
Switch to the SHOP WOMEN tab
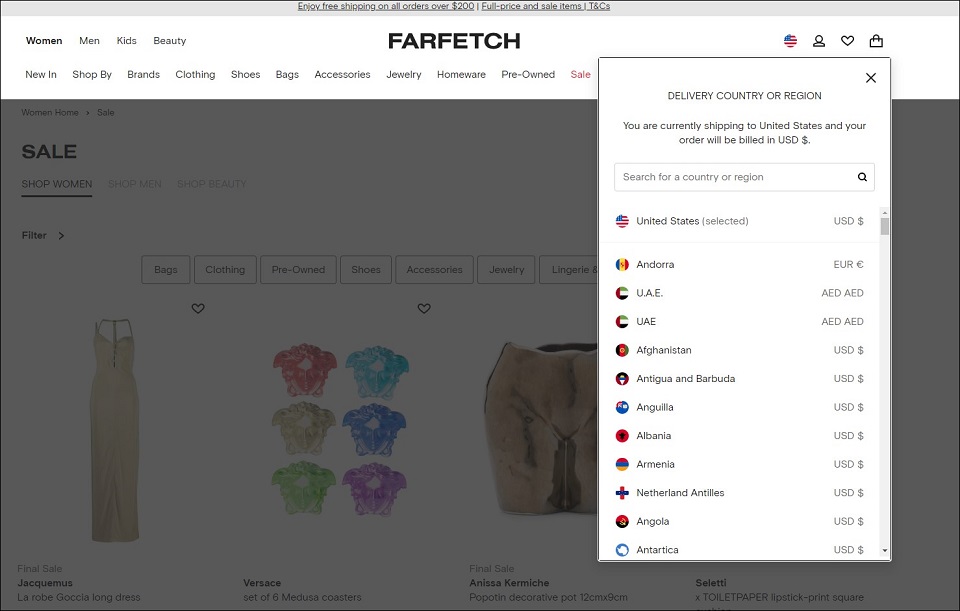(x=57, y=184)
